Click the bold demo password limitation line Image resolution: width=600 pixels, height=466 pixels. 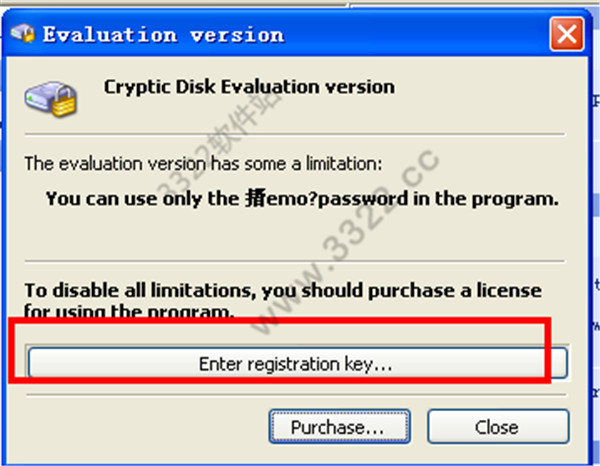pos(302,198)
